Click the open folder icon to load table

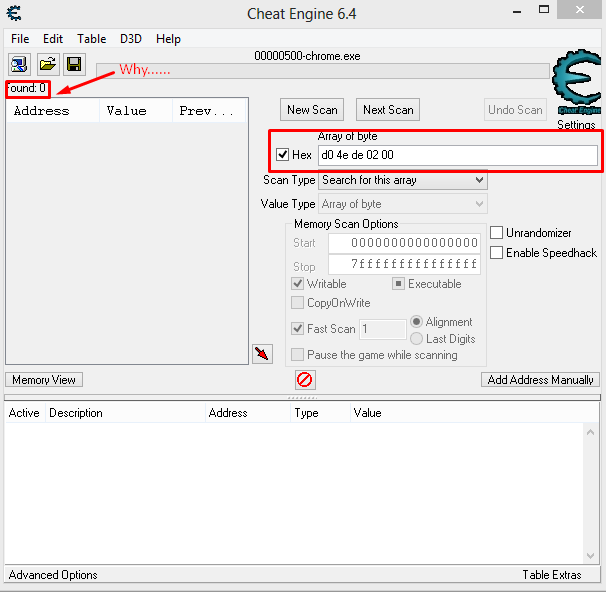pos(48,64)
